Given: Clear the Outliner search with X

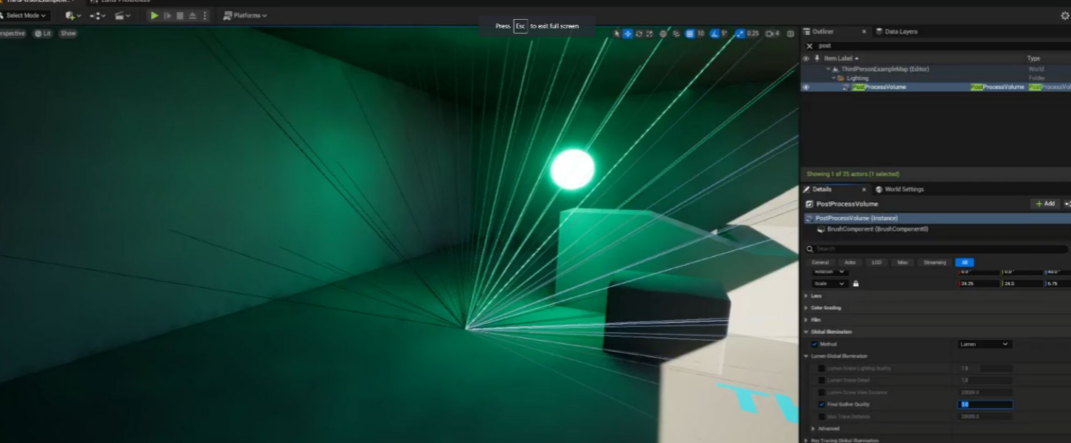Looking at the screenshot, I should pyautogui.click(x=809, y=46).
